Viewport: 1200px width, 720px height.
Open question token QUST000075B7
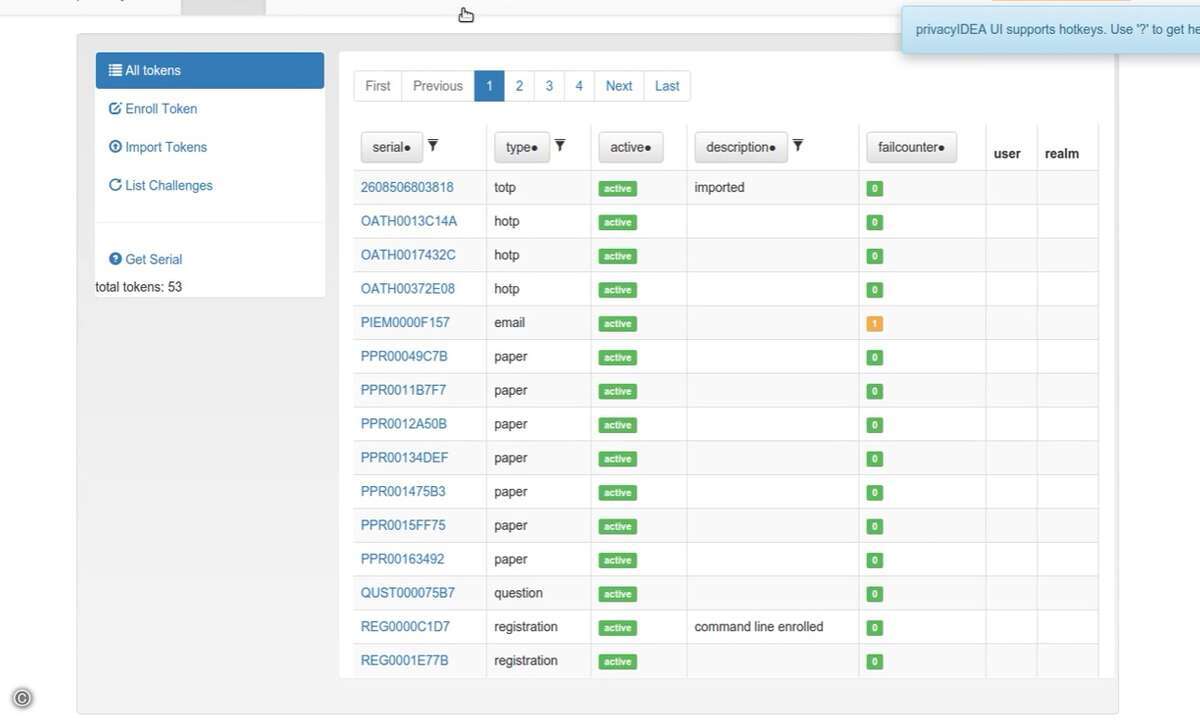click(x=408, y=593)
